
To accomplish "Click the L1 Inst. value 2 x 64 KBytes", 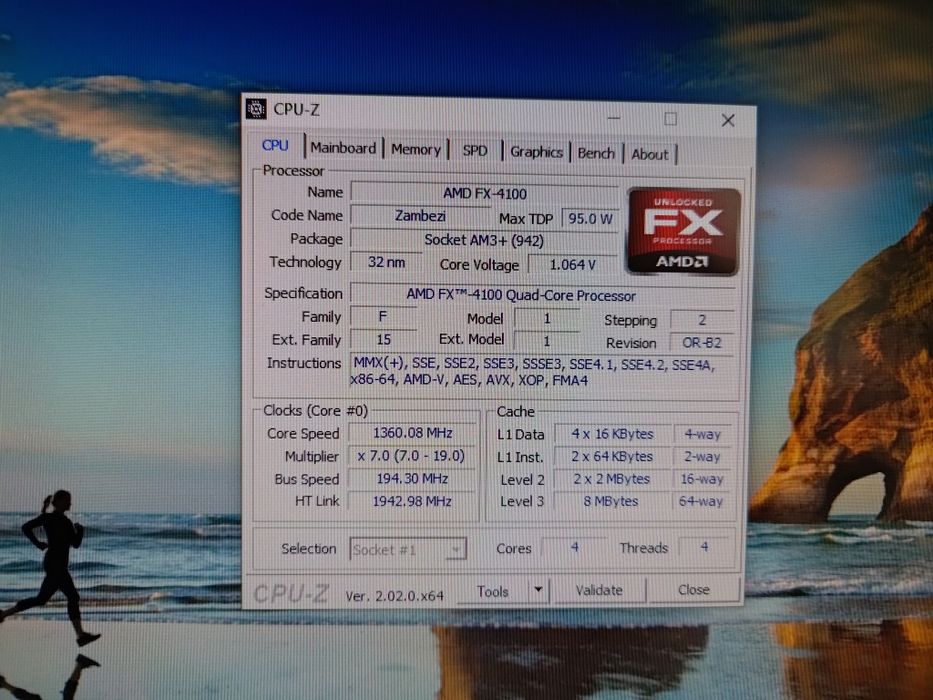I will pyautogui.click(x=612, y=457).
